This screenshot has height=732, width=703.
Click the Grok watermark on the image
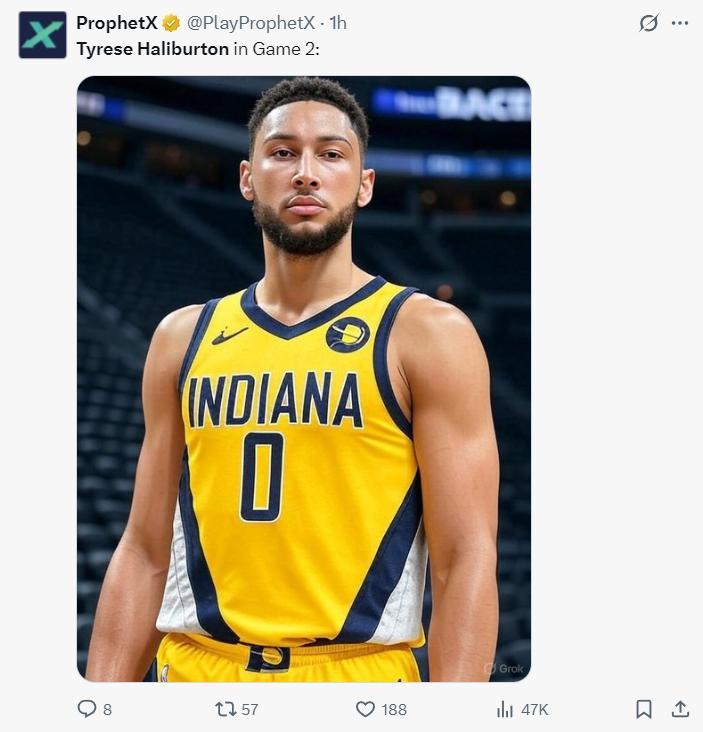505,668
